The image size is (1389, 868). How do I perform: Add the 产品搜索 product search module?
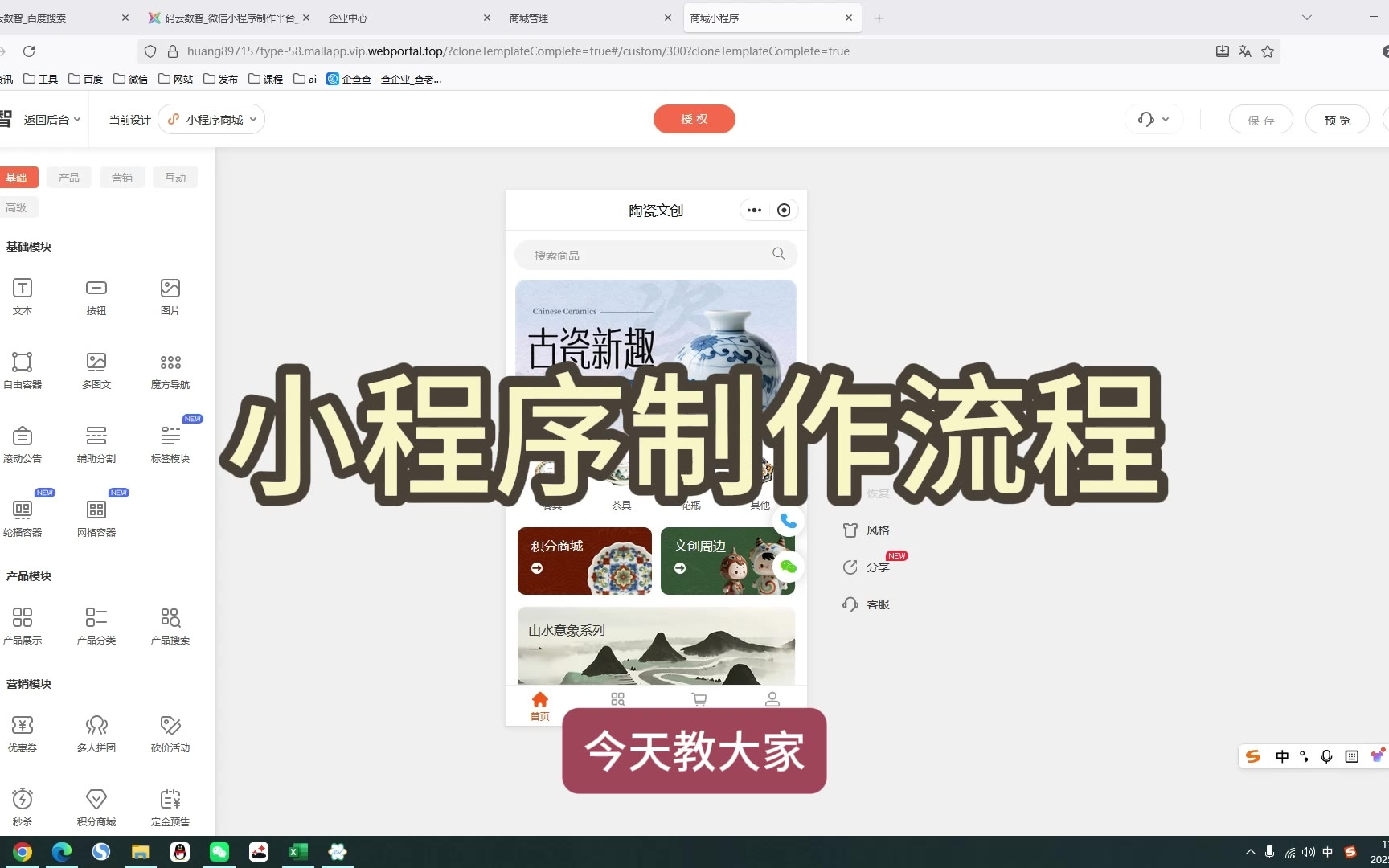point(170,626)
